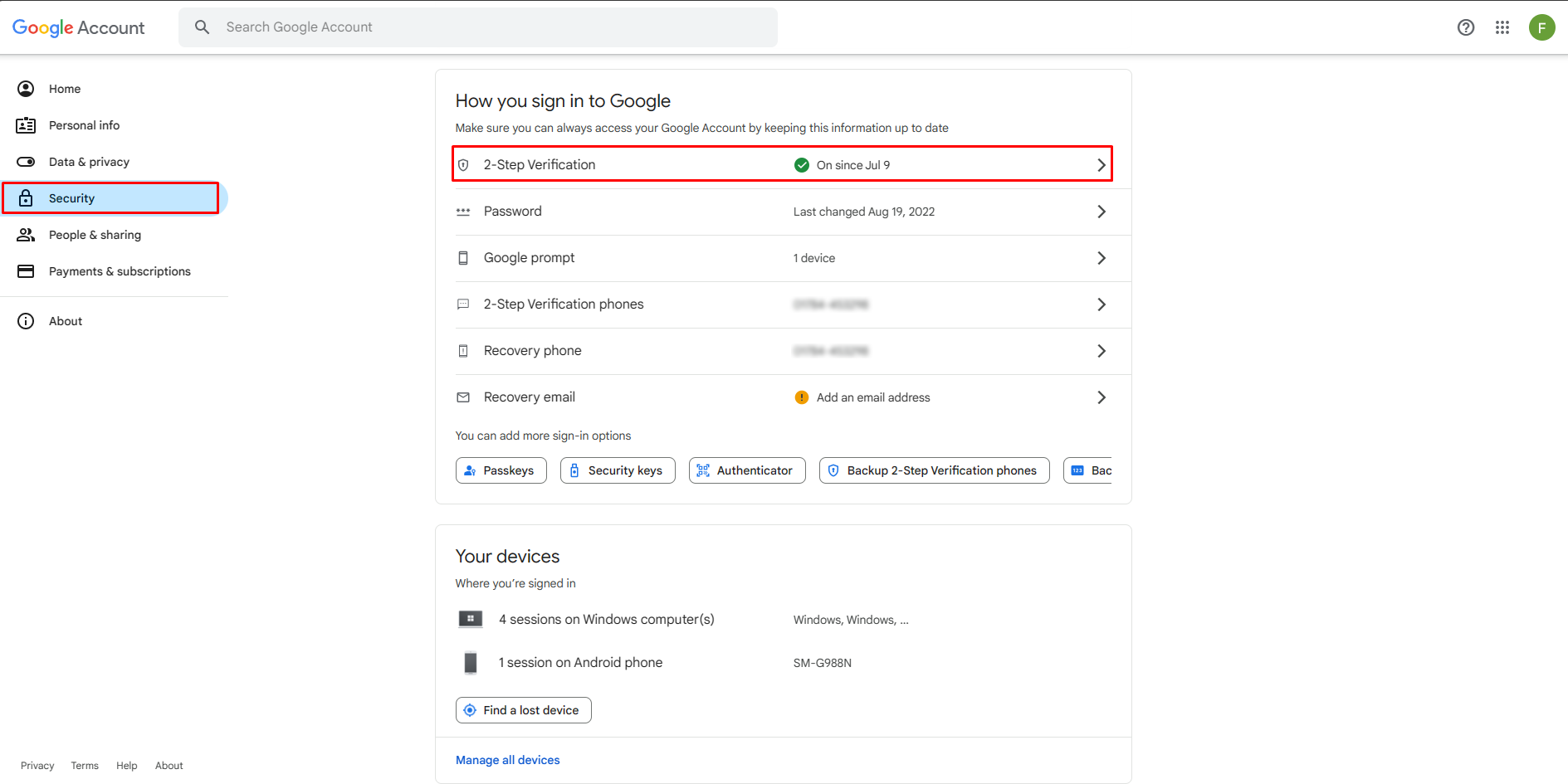The height and width of the screenshot is (784, 1568).
Task: Click the Payments credit card icon
Action: 26,271
